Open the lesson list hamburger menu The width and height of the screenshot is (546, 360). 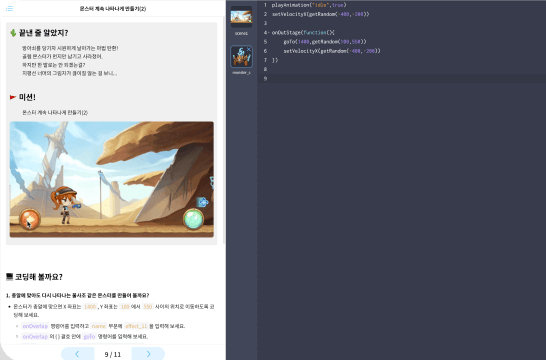[9, 8]
